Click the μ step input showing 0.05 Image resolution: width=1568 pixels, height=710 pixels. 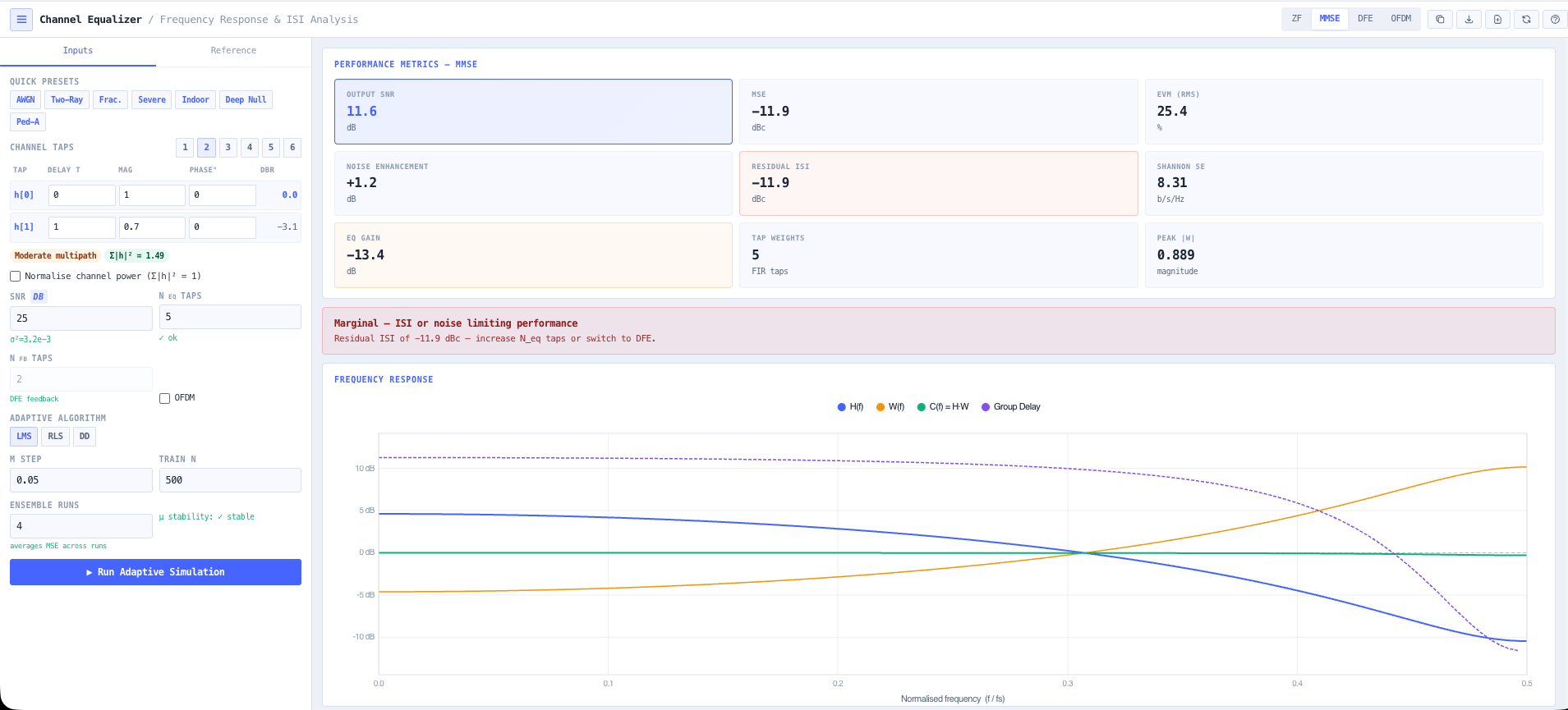point(81,480)
